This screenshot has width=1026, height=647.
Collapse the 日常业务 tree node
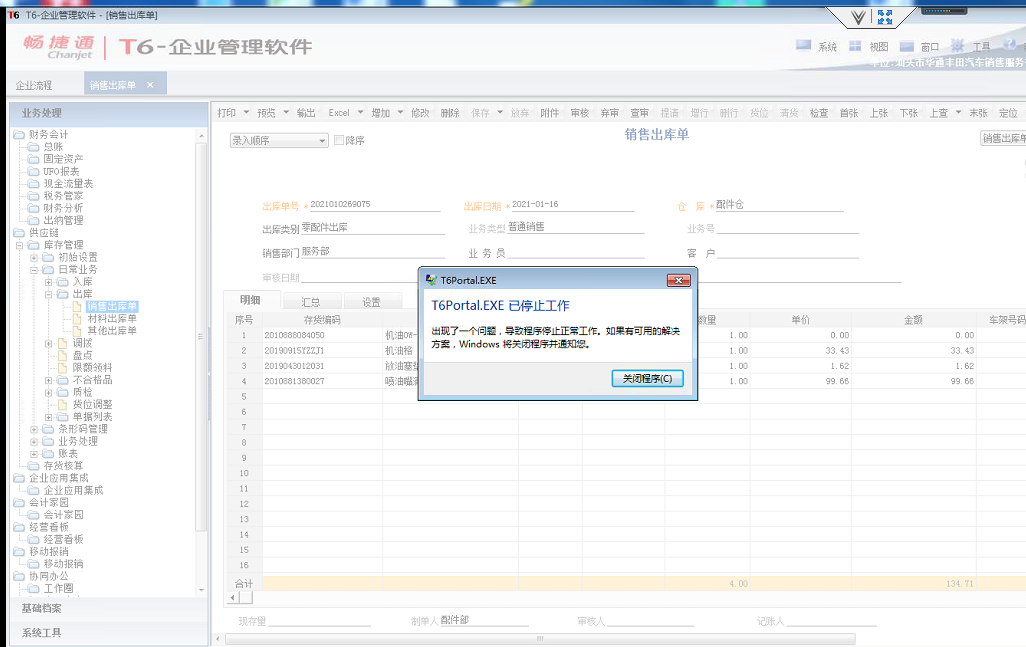pyautogui.click(x=34, y=270)
